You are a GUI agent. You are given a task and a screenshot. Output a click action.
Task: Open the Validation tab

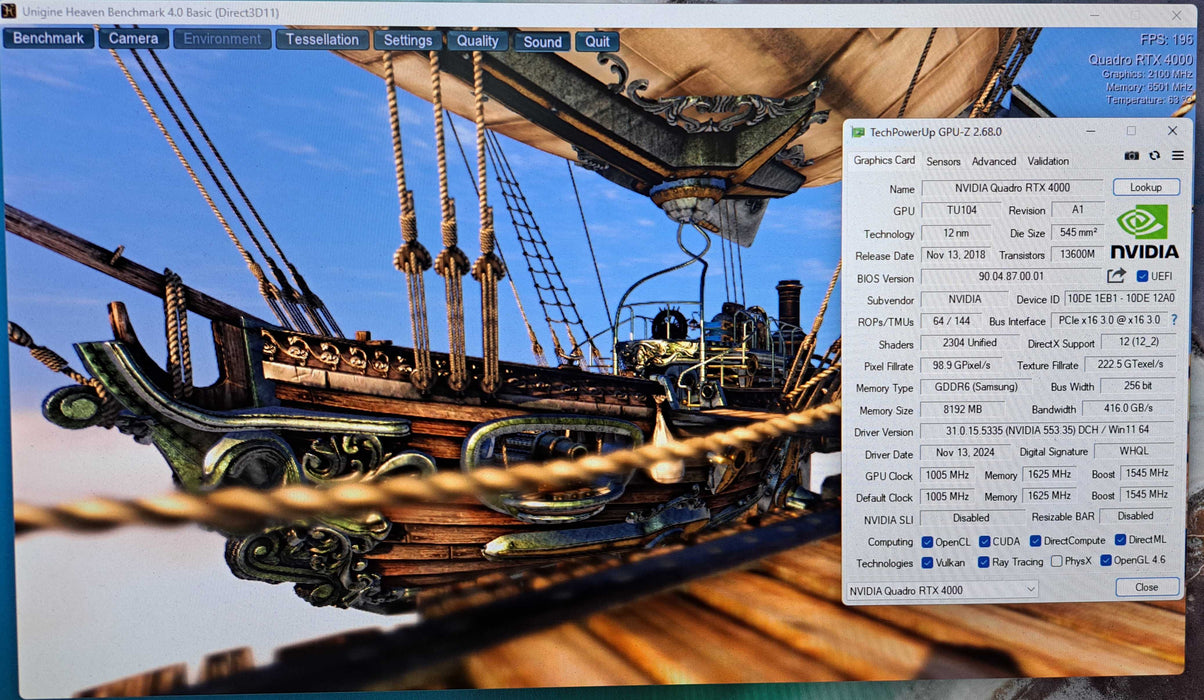point(1048,160)
